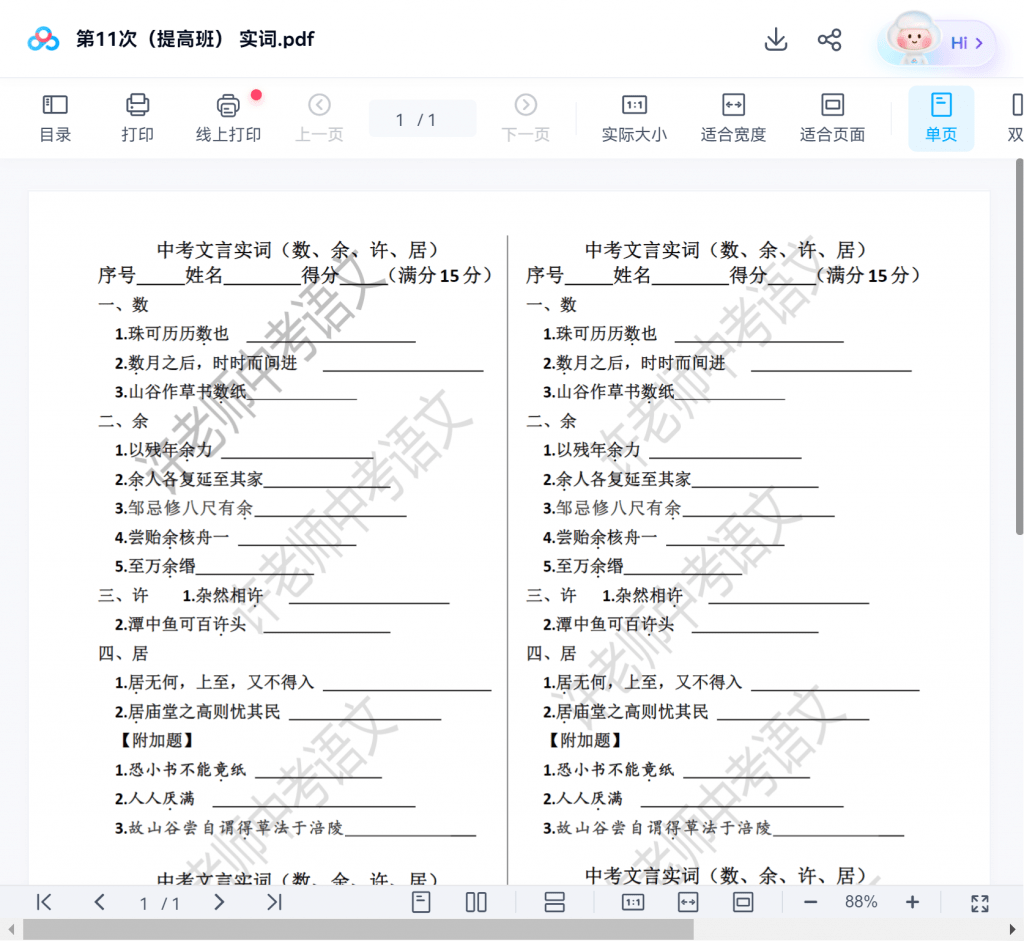The image size is (1024, 941).
Task: Click right column text 4.尝贻余核舟一
Action: [600, 537]
